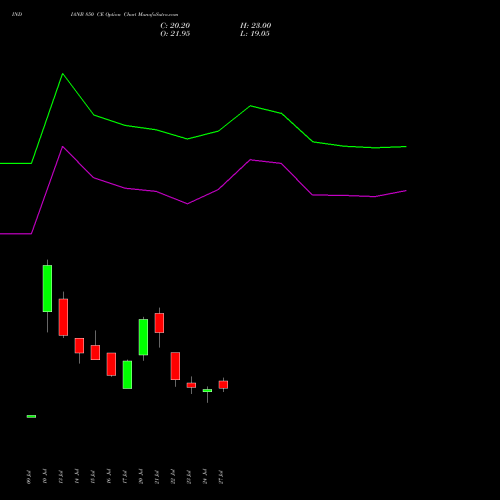Click the high price value H: 23.00
Viewport: 500px width, 500px height.
(x=255, y=26)
